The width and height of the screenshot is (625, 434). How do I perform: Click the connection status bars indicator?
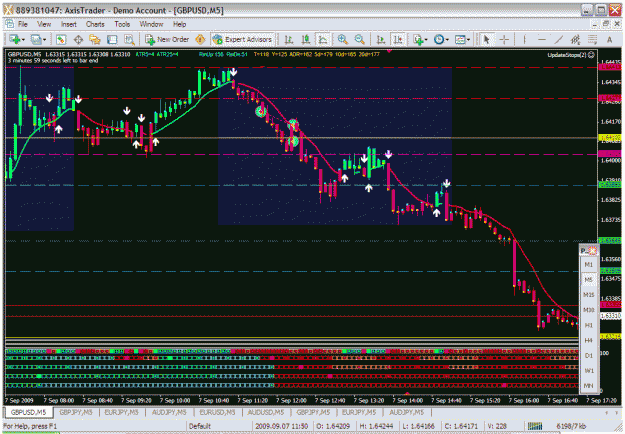tap(535, 426)
